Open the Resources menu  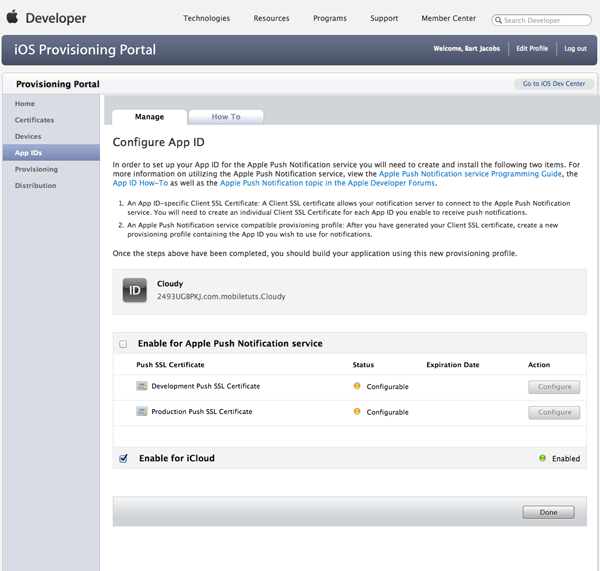coord(271,18)
